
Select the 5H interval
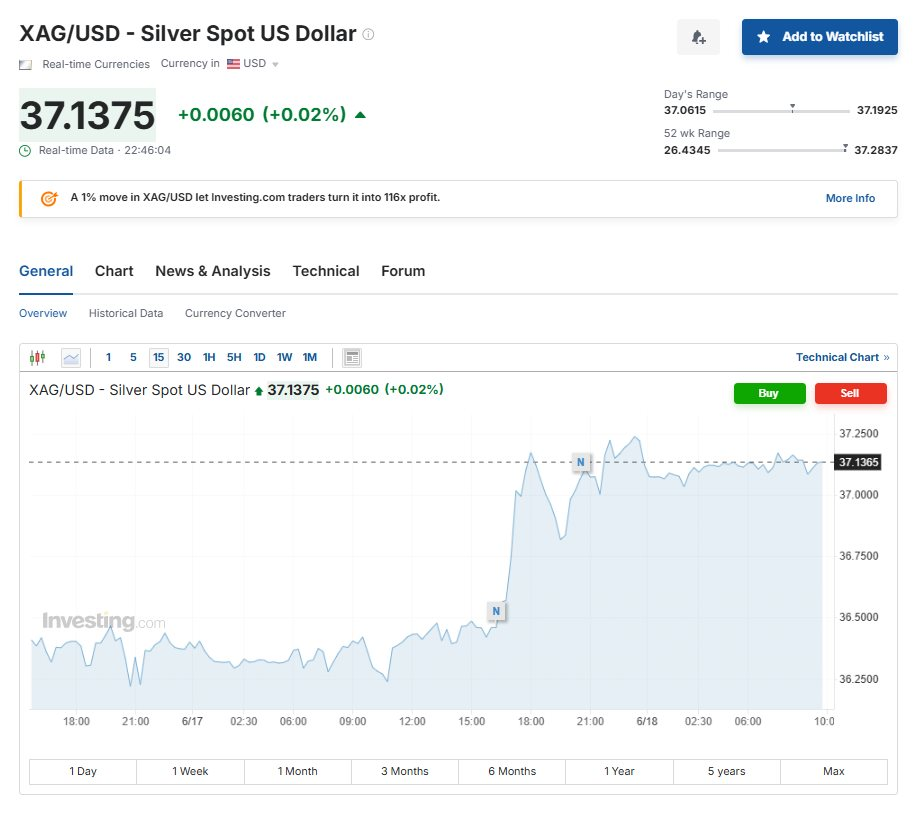pyautogui.click(x=234, y=357)
